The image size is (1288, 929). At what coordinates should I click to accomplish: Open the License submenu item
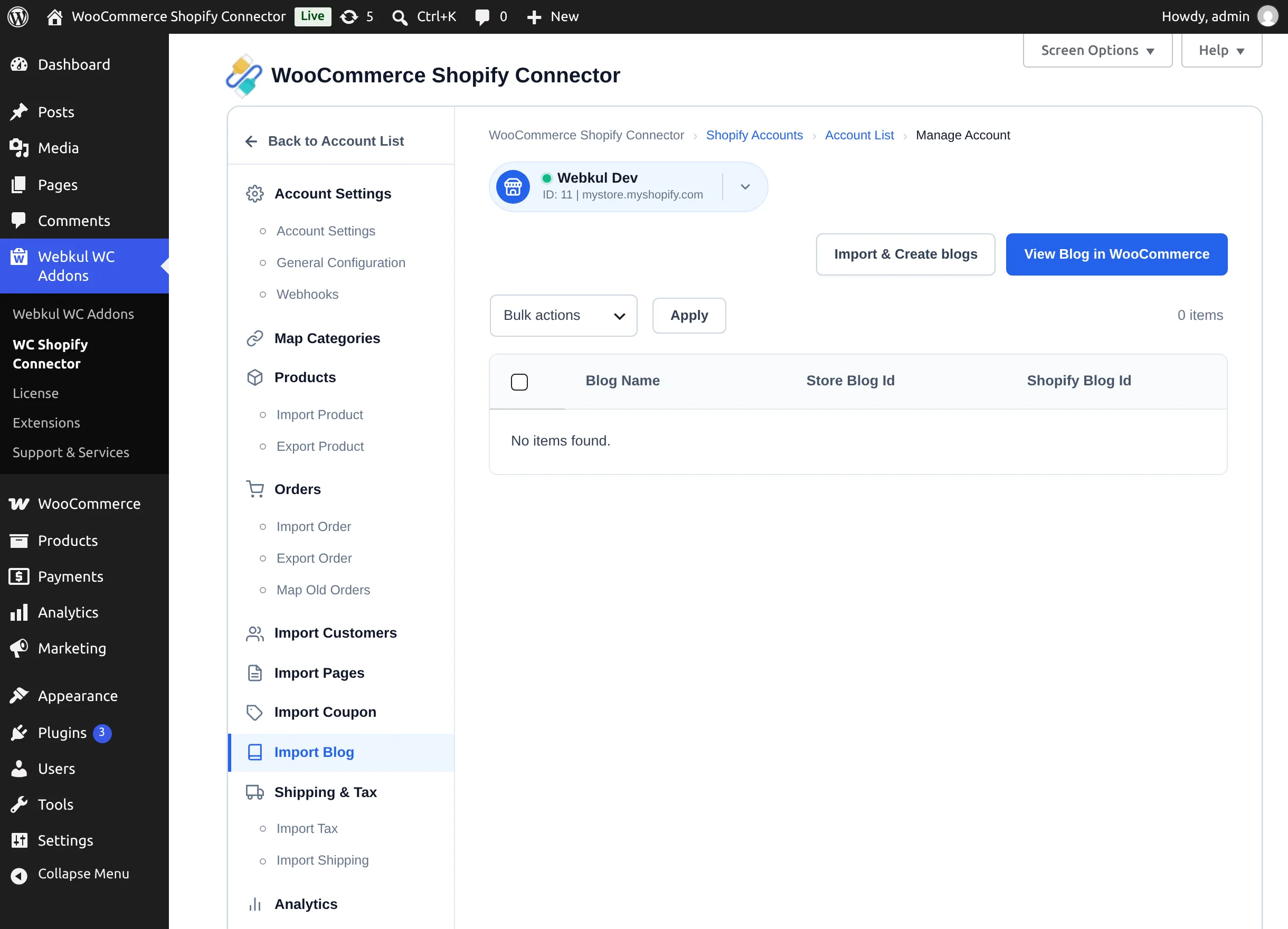click(36, 394)
